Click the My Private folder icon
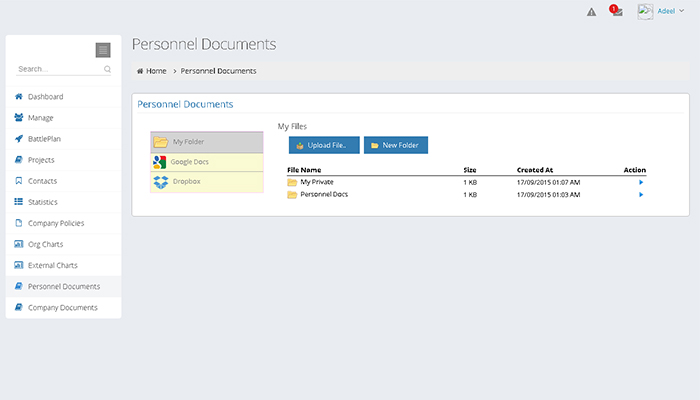700x400 pixels. (x=292, y=182)
